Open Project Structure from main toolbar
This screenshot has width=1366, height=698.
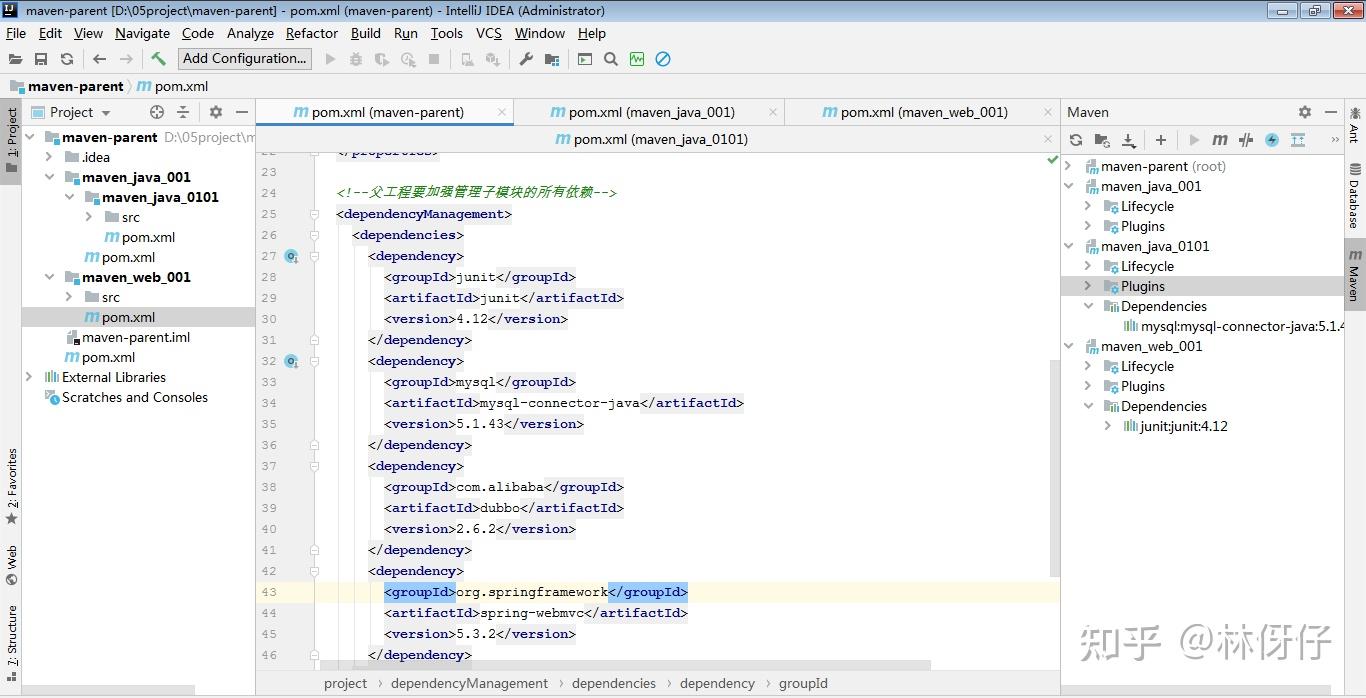tap(552, 59)
